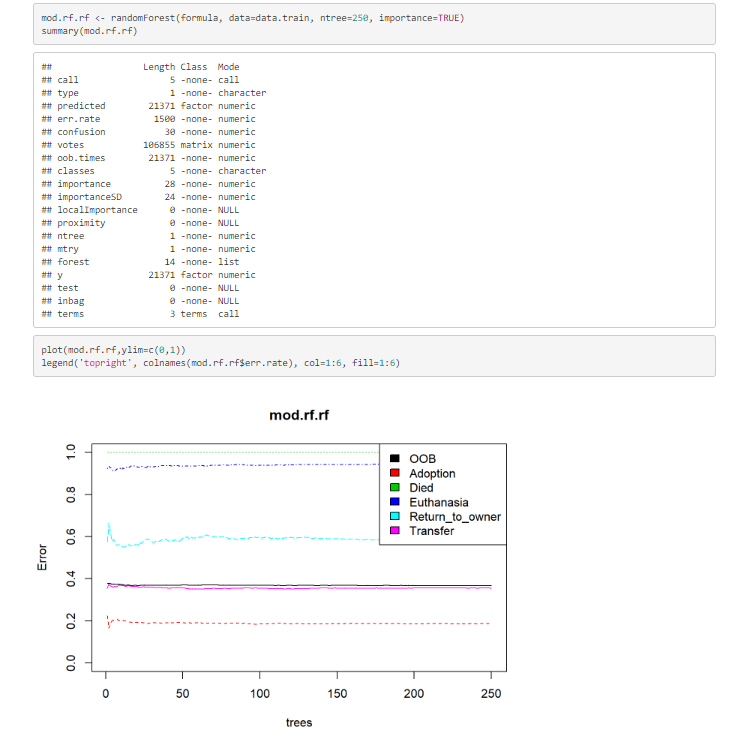Click the cyan Return_to_owner legend swatch
The image size is (735, 746).
tap(394, 516)
